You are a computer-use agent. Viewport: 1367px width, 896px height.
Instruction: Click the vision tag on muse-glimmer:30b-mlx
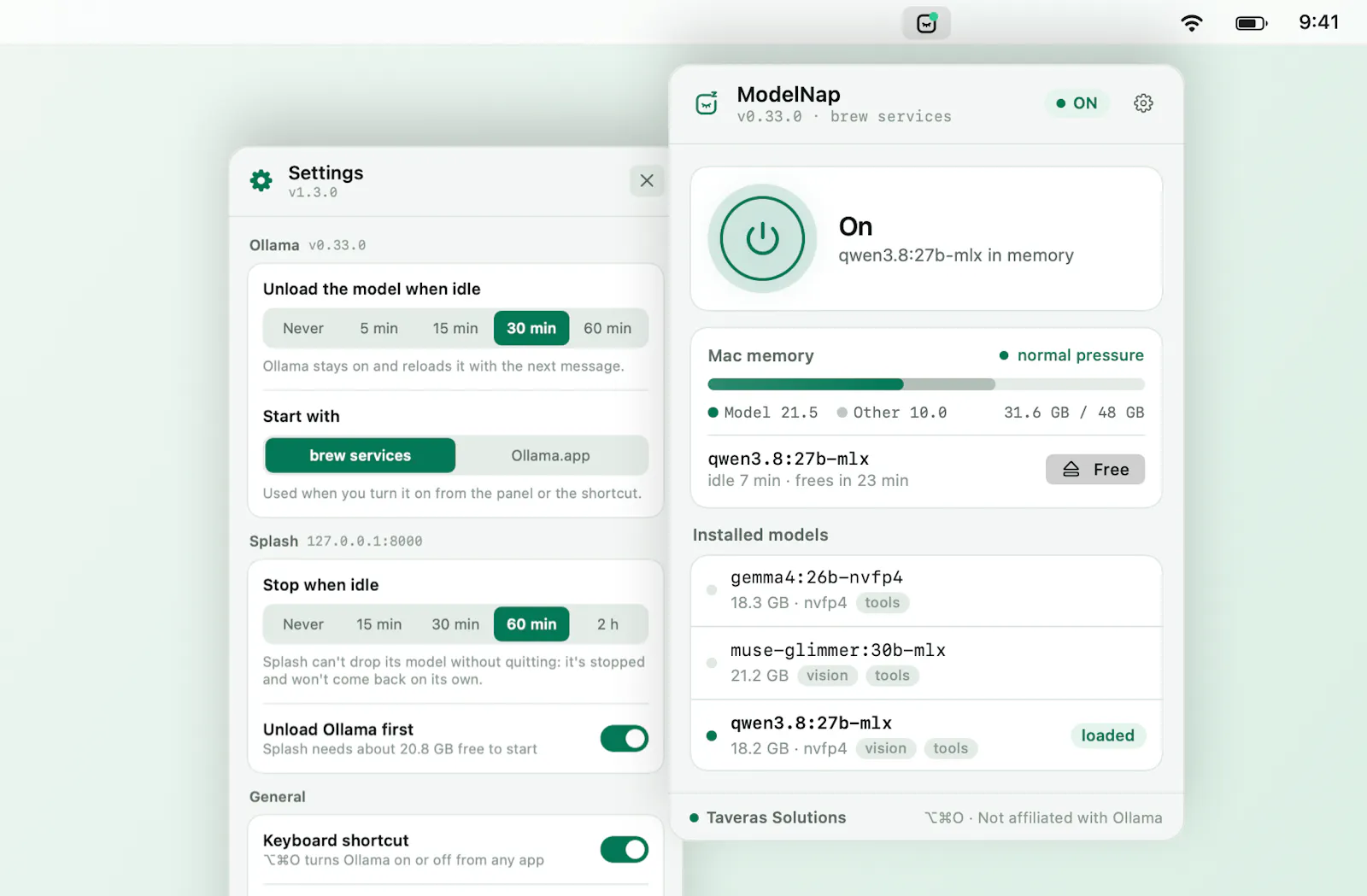click(x=827, y=676)
